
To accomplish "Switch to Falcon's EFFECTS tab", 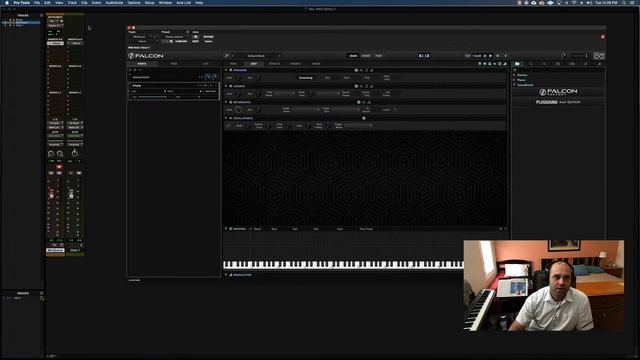I will [x=274, y=64].
